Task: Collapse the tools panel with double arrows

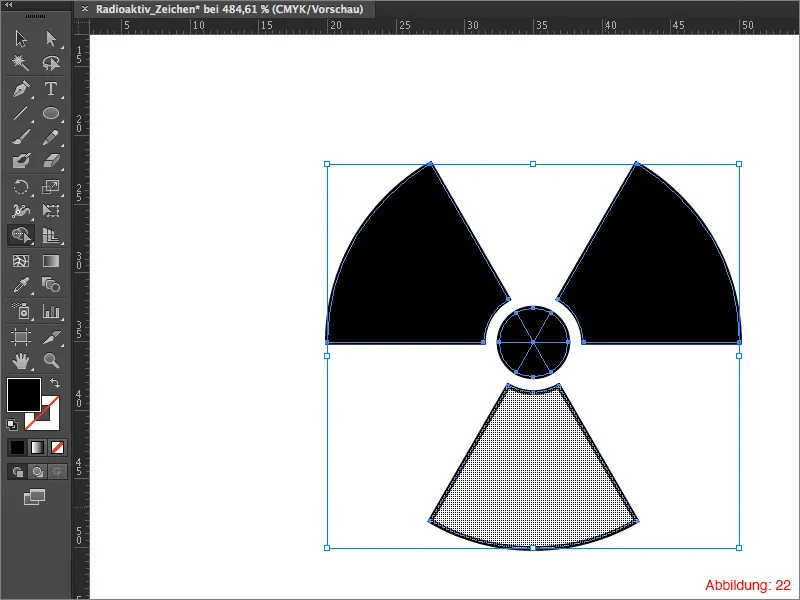Action: (x=8, y=4)
